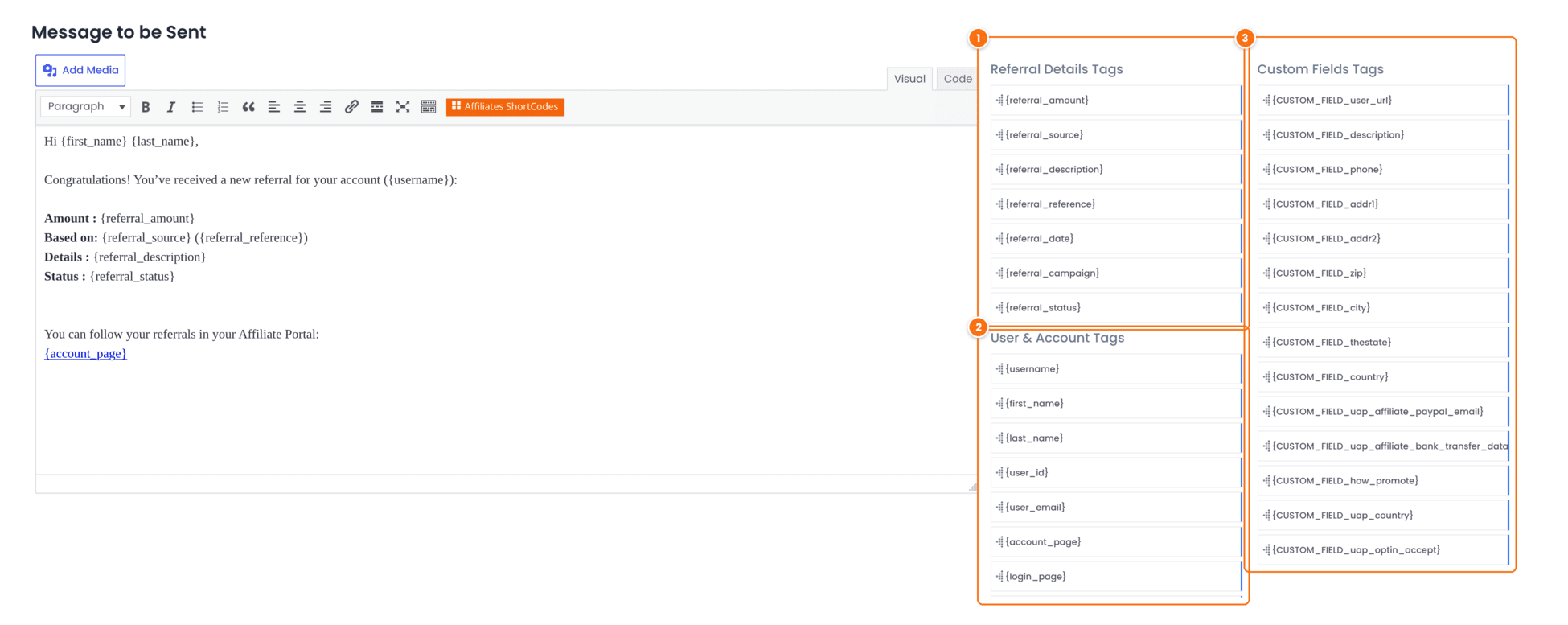Choose the {user_id} tag

pos(1116,473)
